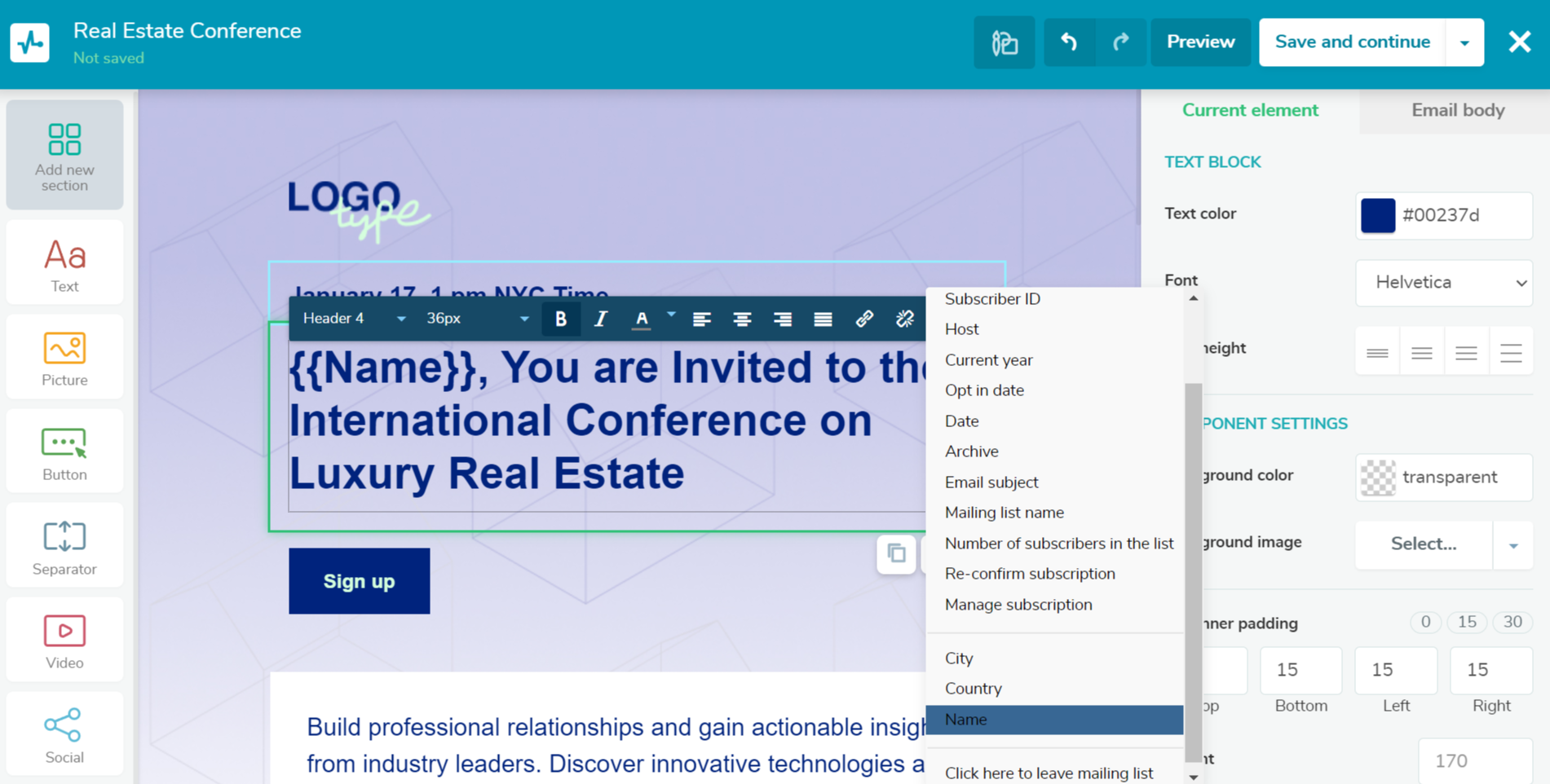Insert a Button element
Screen dimensions: 1550x784
(64, 451)
